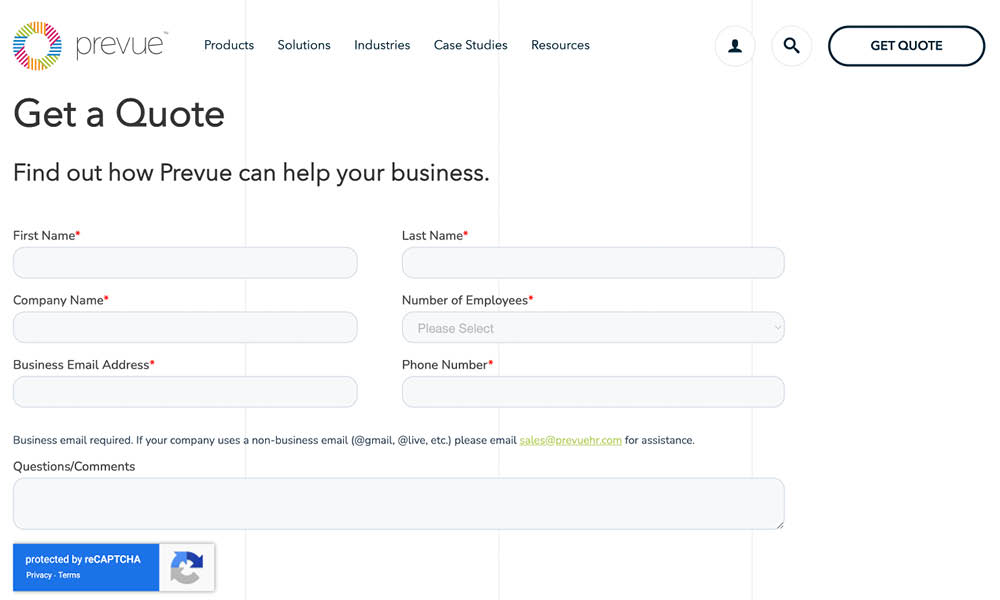The height and width of the screenshot is (600, 1000).
Task: Select Case Studies in the navigation
Action: (x=470, y=45)
